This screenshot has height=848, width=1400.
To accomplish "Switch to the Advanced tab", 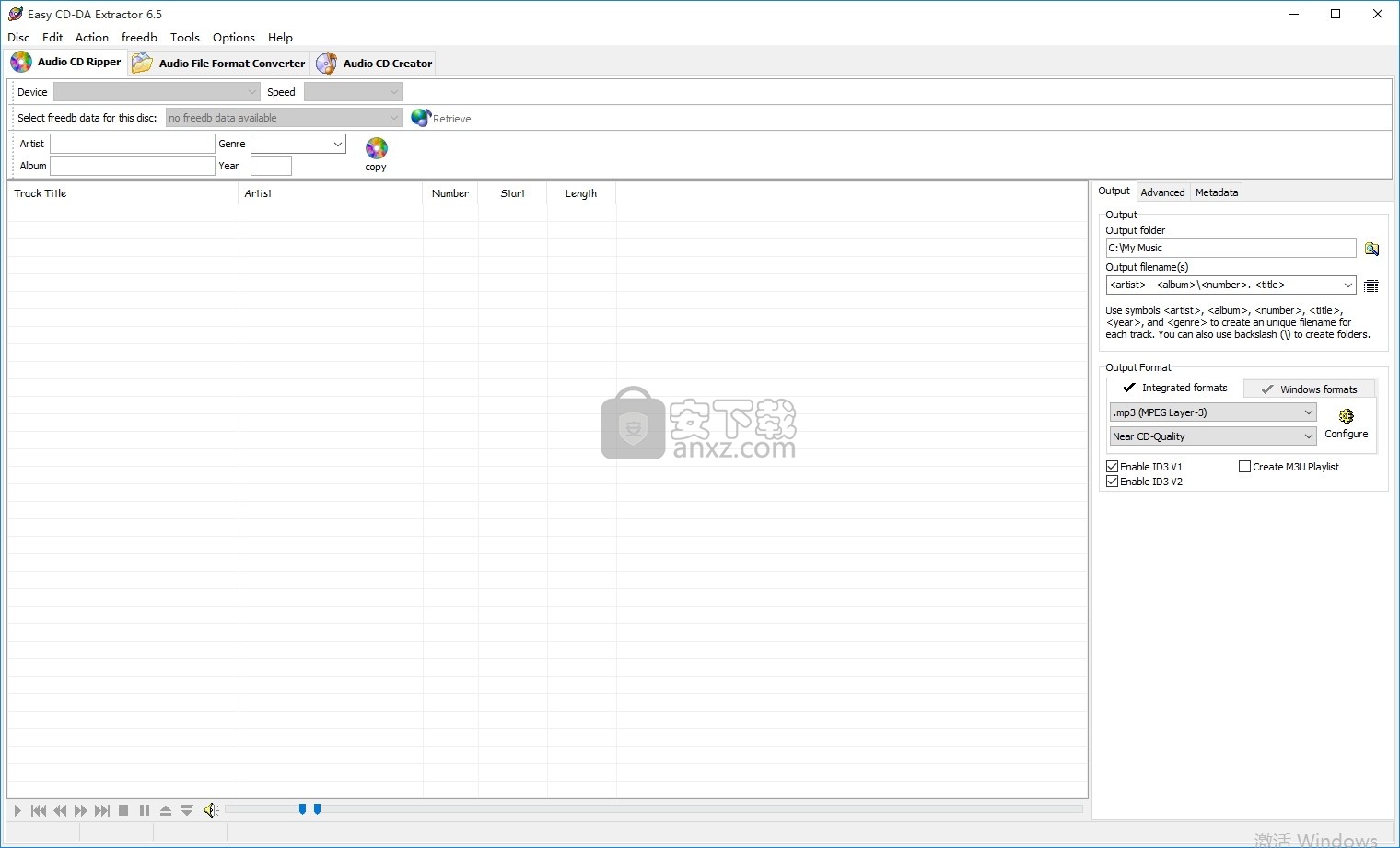I will pos(1162,192).
